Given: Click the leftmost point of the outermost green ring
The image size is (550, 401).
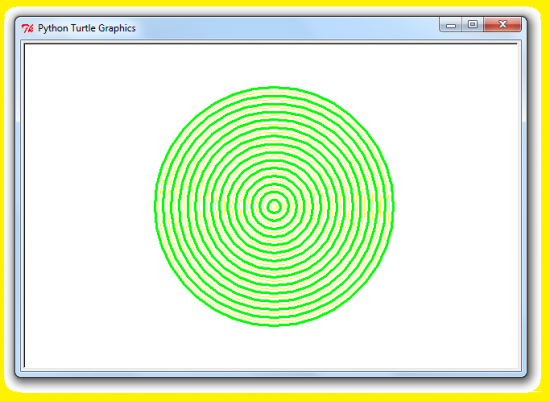Looking at the screenshot, I should (x=155, y=207).
